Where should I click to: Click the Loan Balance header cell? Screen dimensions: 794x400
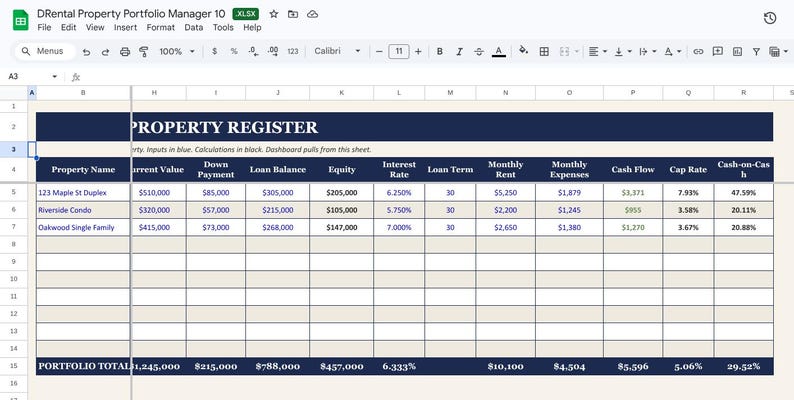tap(277, 170)
